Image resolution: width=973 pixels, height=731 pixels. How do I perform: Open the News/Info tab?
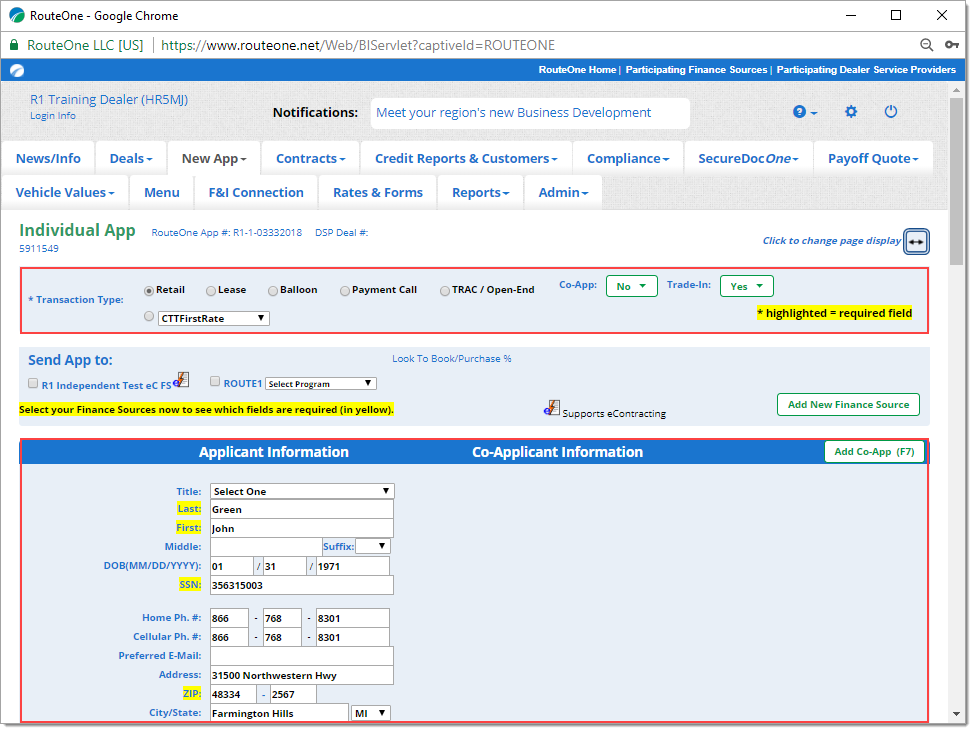48,159
